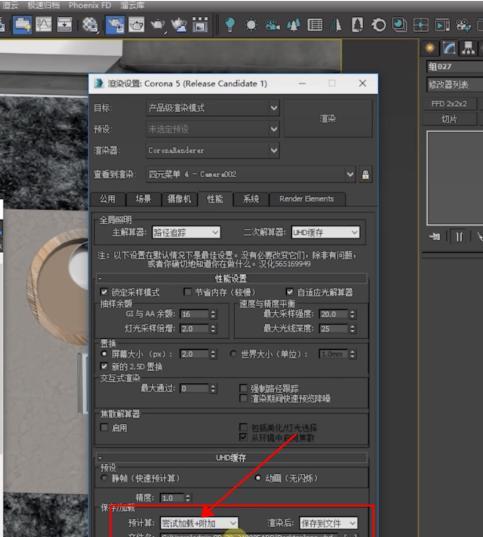Switch to the 场景 tab
This screenshot has width=483, height=537.
[143, 199]
